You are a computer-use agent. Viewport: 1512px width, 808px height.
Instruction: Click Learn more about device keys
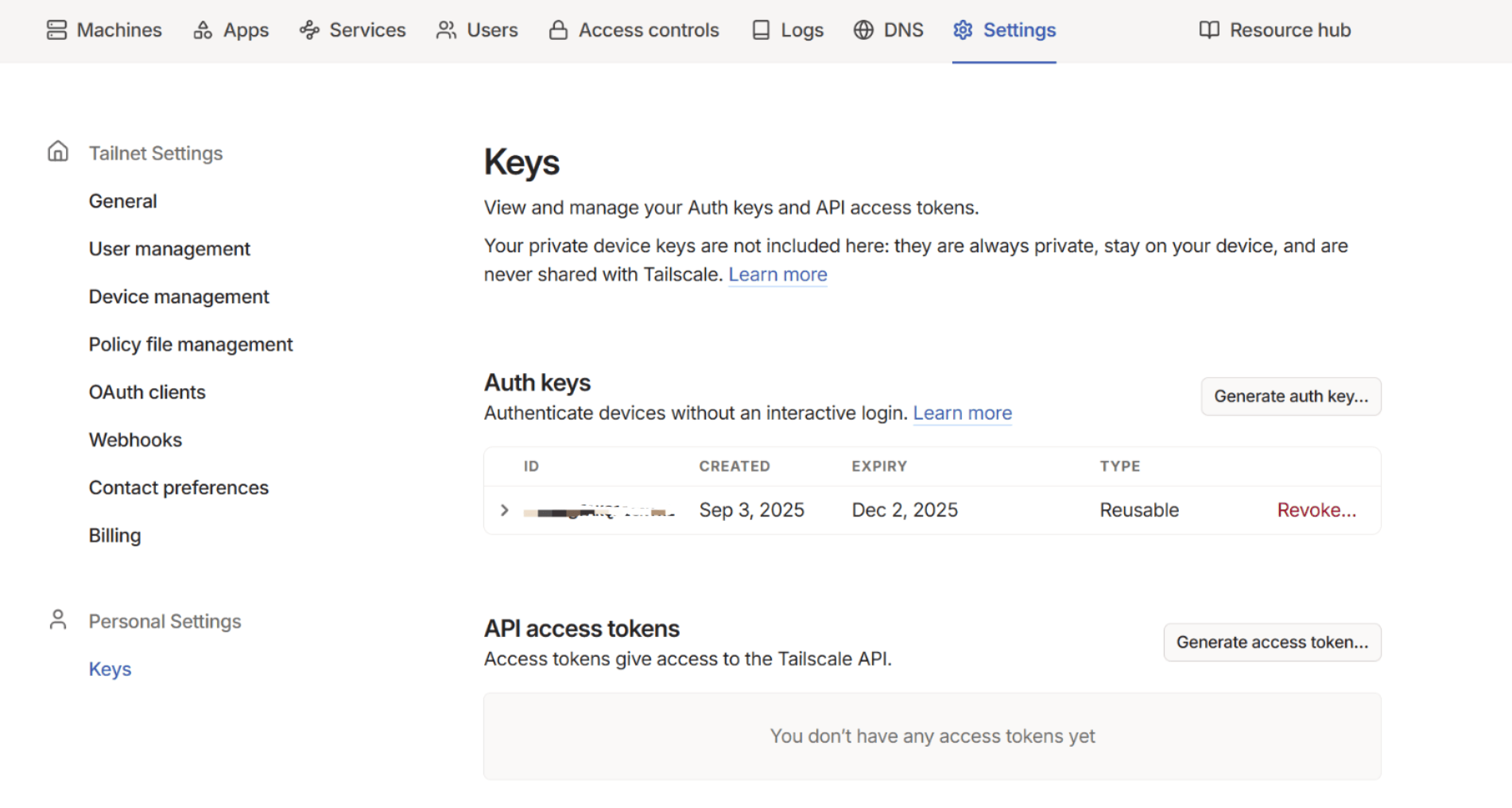tap(777, 274)
